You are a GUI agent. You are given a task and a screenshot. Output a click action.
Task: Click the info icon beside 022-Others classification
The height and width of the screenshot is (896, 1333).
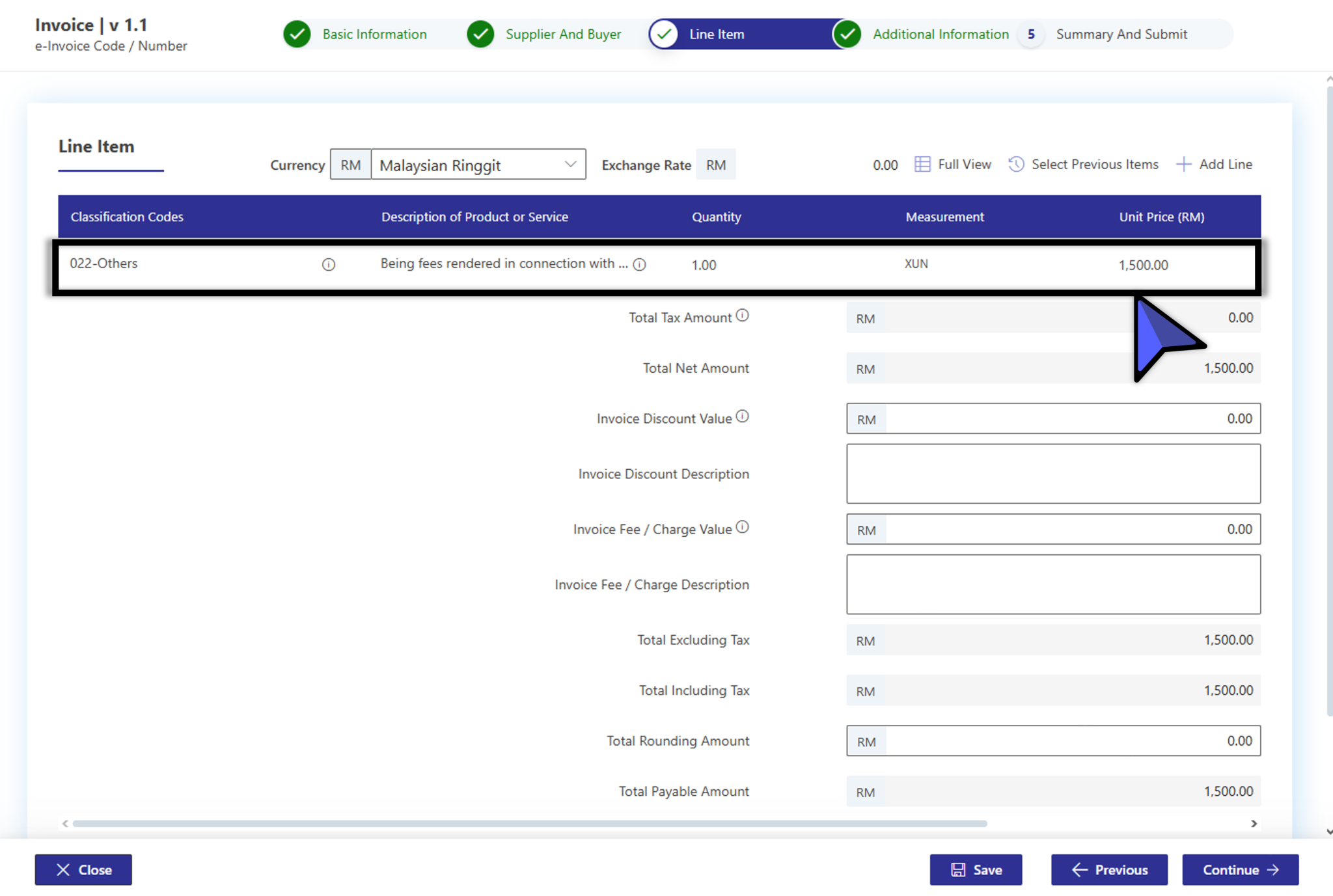(x=329, y=264)
